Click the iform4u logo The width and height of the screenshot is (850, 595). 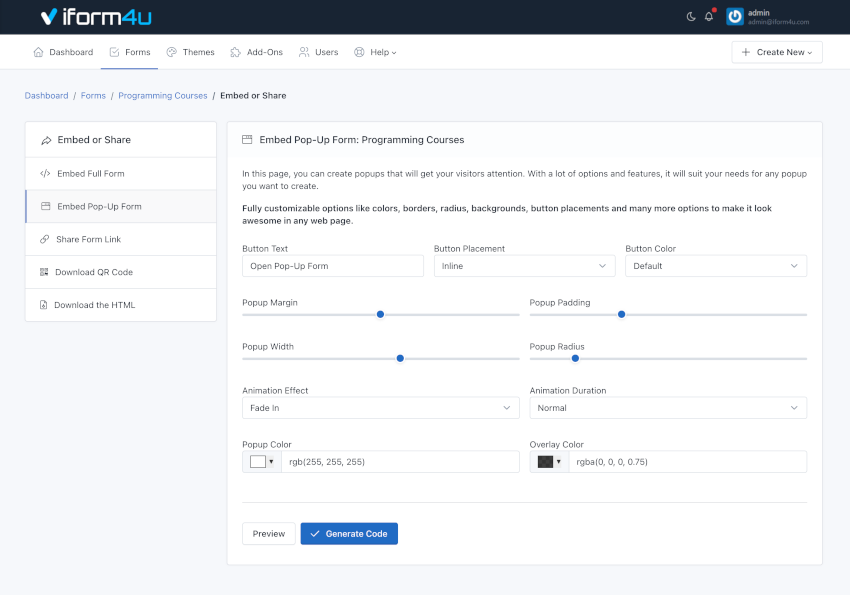click(96, 17)
